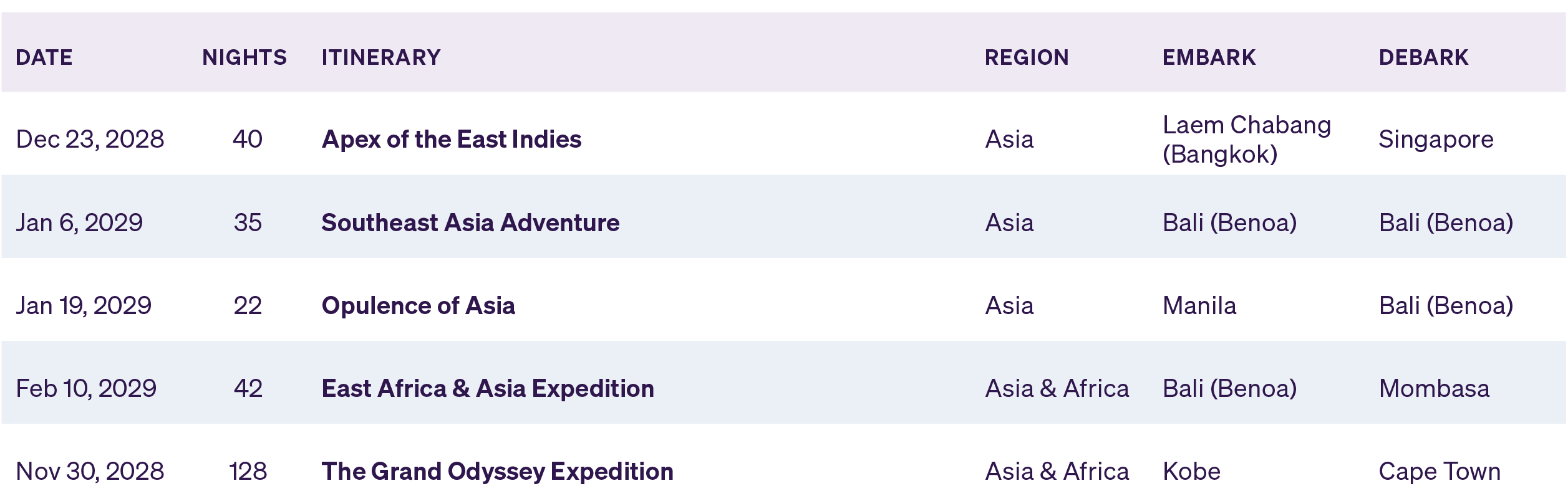Open the Southeast Asia Adventure itinerary
The image size is (1568, 496).
[470, 223]
